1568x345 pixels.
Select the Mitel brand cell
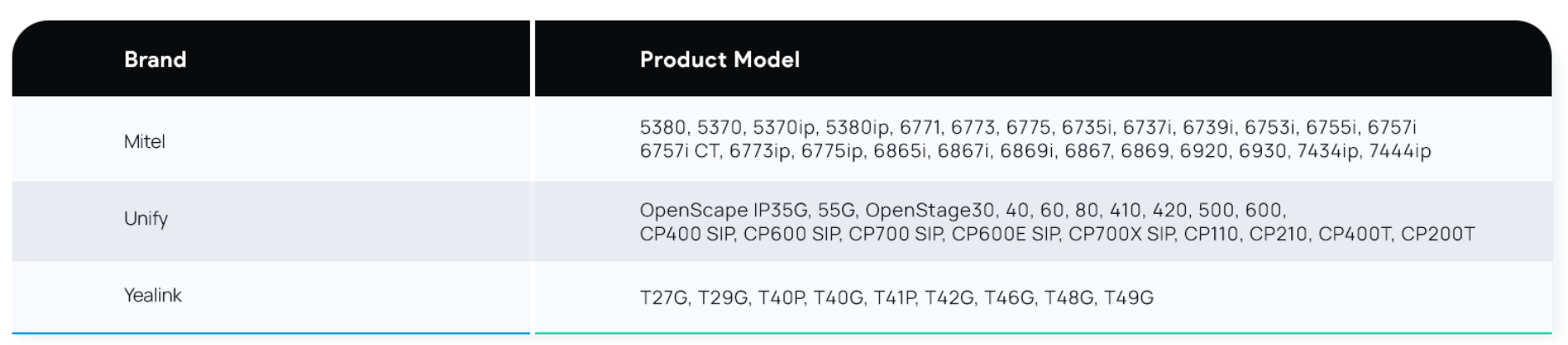(145, 142)
